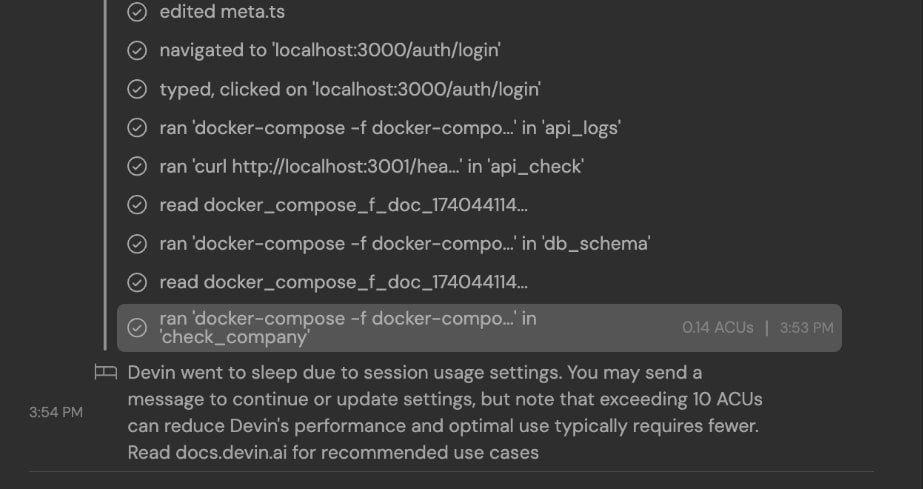Select 'typed, clicked on' login step entry
The image size is (923, 489).
pos(350,90)
